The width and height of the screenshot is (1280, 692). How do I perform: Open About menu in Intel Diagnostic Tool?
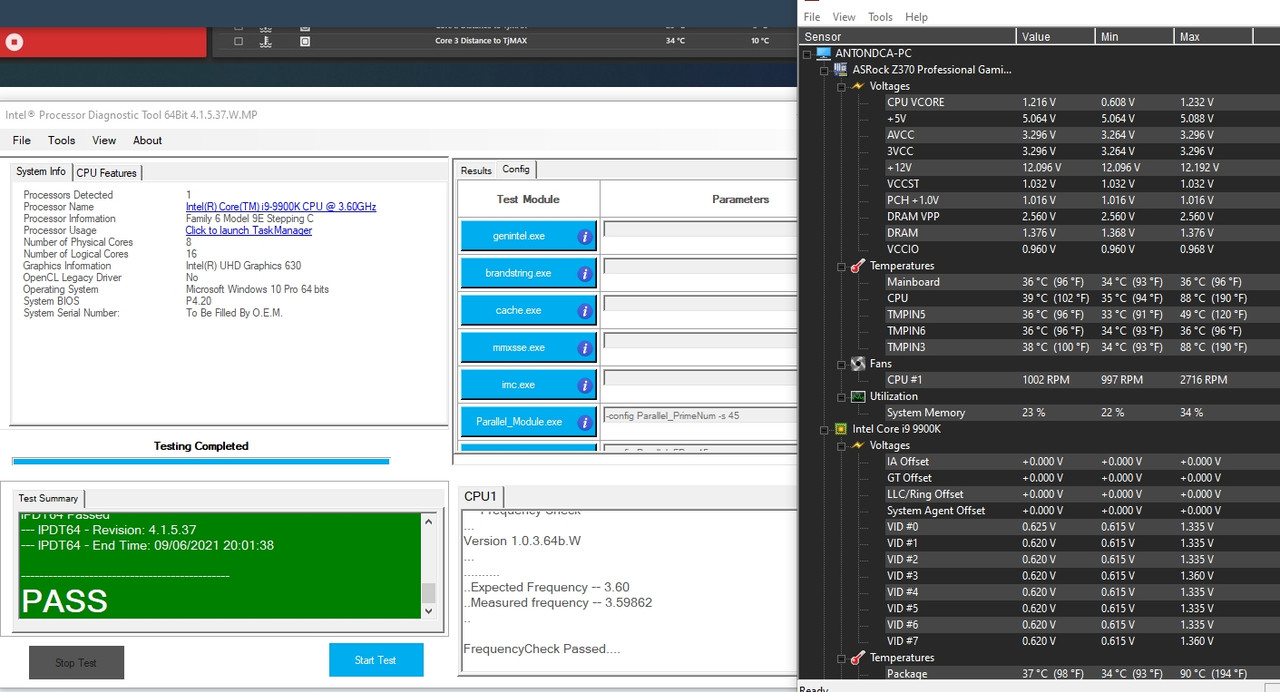point(147,141)
